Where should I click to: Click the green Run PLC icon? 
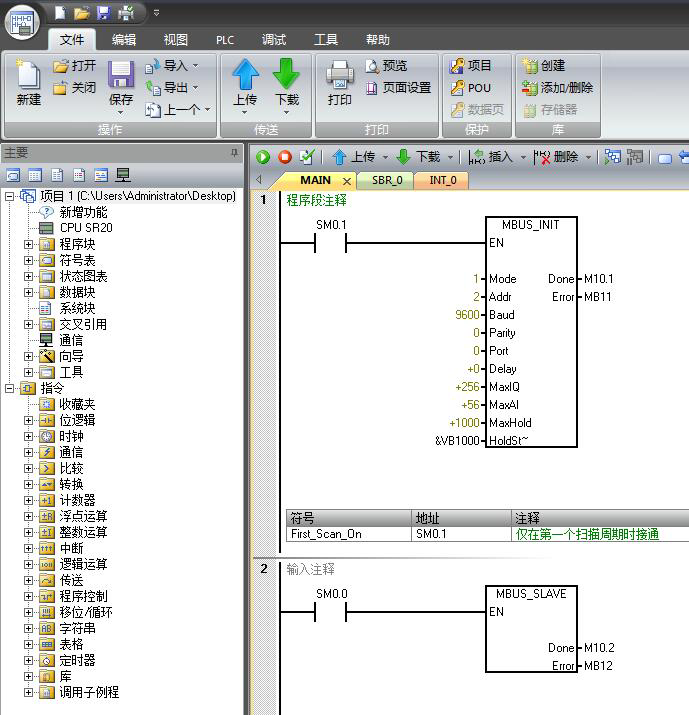point(263,157)
